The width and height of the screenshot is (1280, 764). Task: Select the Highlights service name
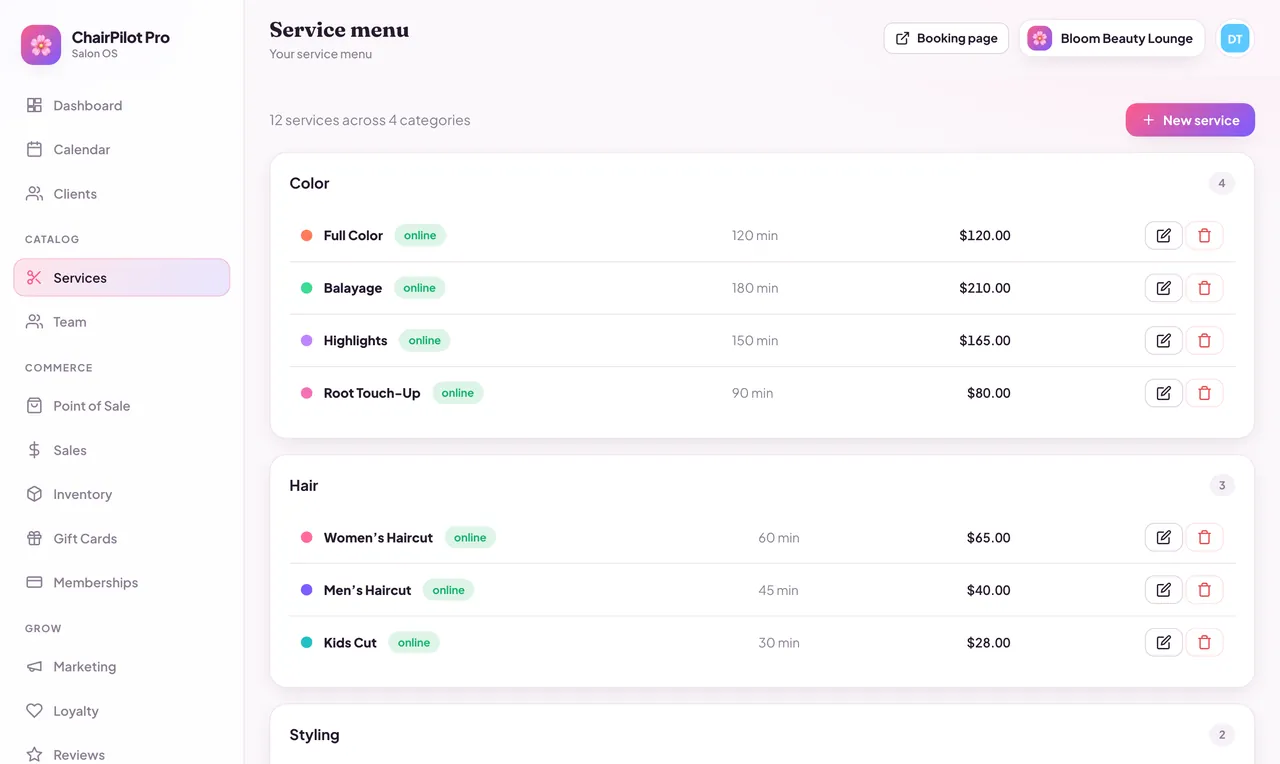pos(355,341)
